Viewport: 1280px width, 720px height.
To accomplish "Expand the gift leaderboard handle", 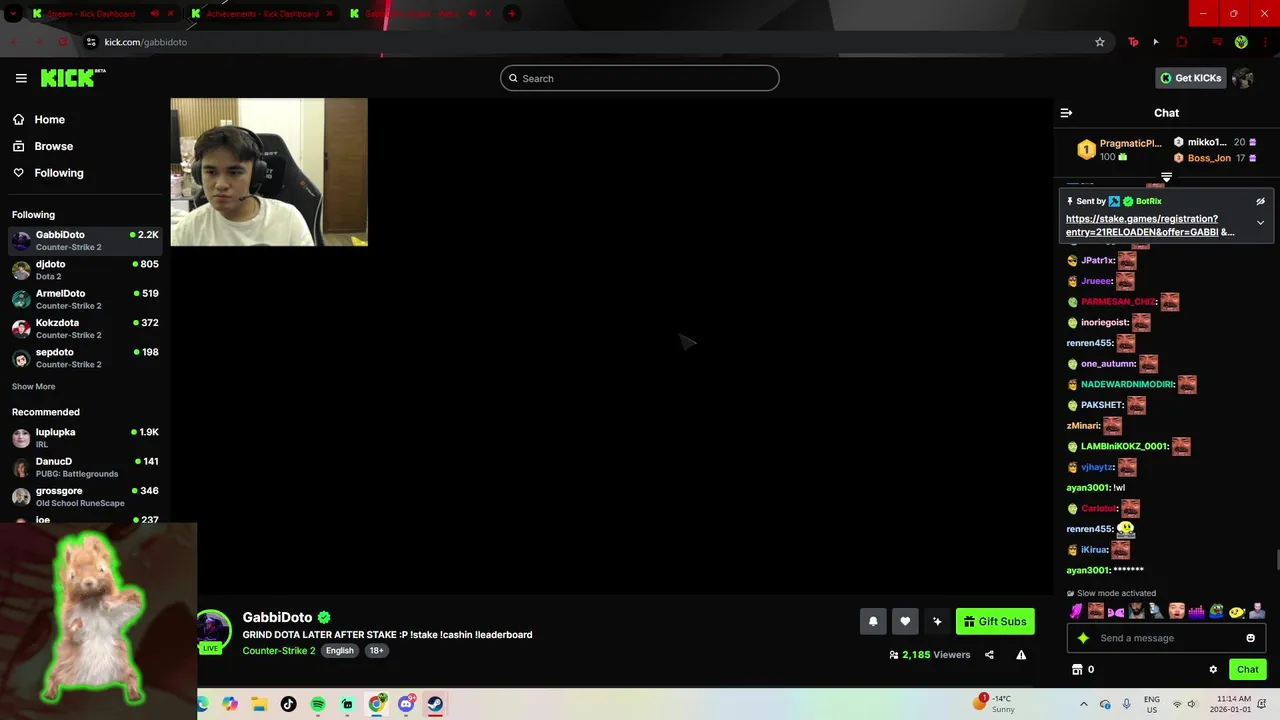I will [1166, 177].
